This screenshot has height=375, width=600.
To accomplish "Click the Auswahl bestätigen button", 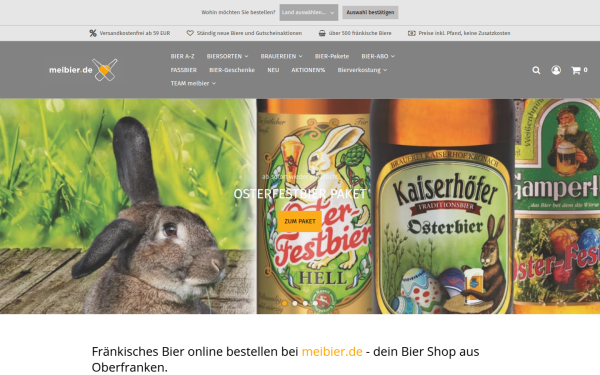I will (370, 12).
